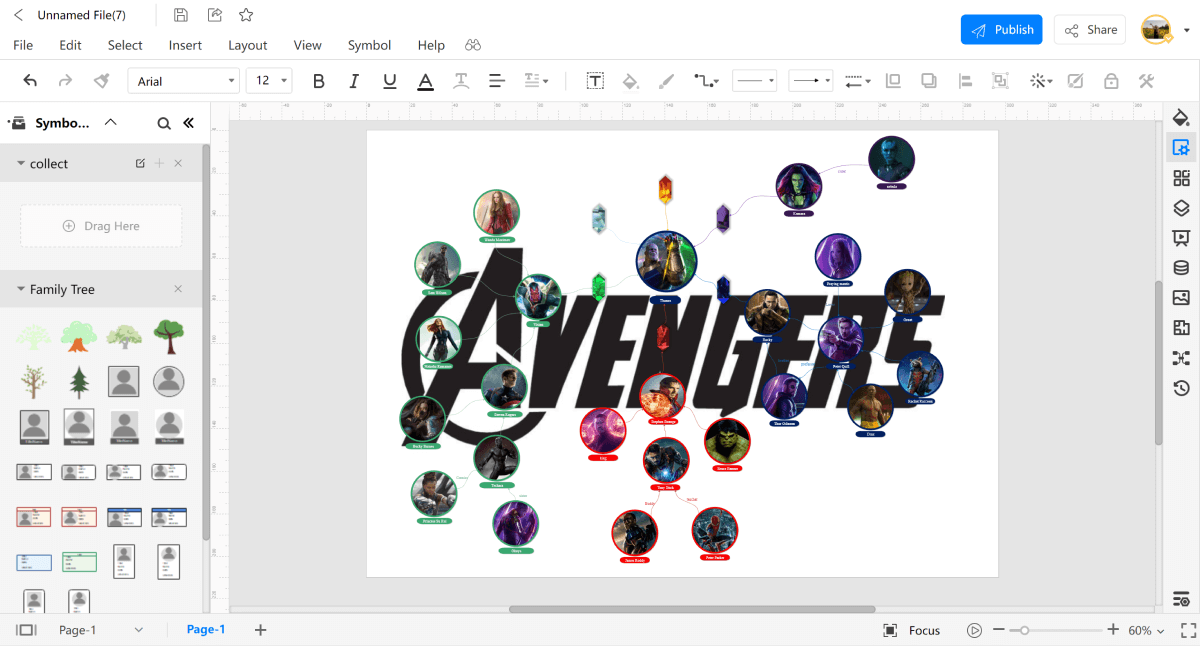The height and width of the screenshot is (646, 1200).
Task: Select the round gray avatar symbol
Action: coord(168,381)
